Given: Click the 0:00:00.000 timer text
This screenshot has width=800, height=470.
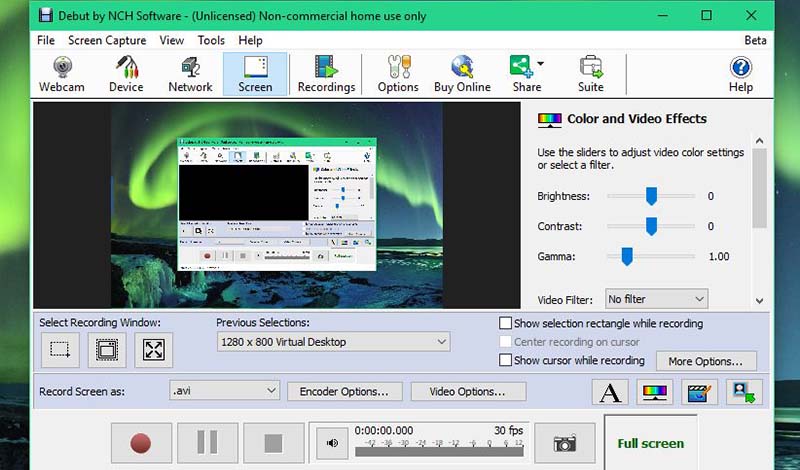Looking at the screenshot, I should 384,430.
